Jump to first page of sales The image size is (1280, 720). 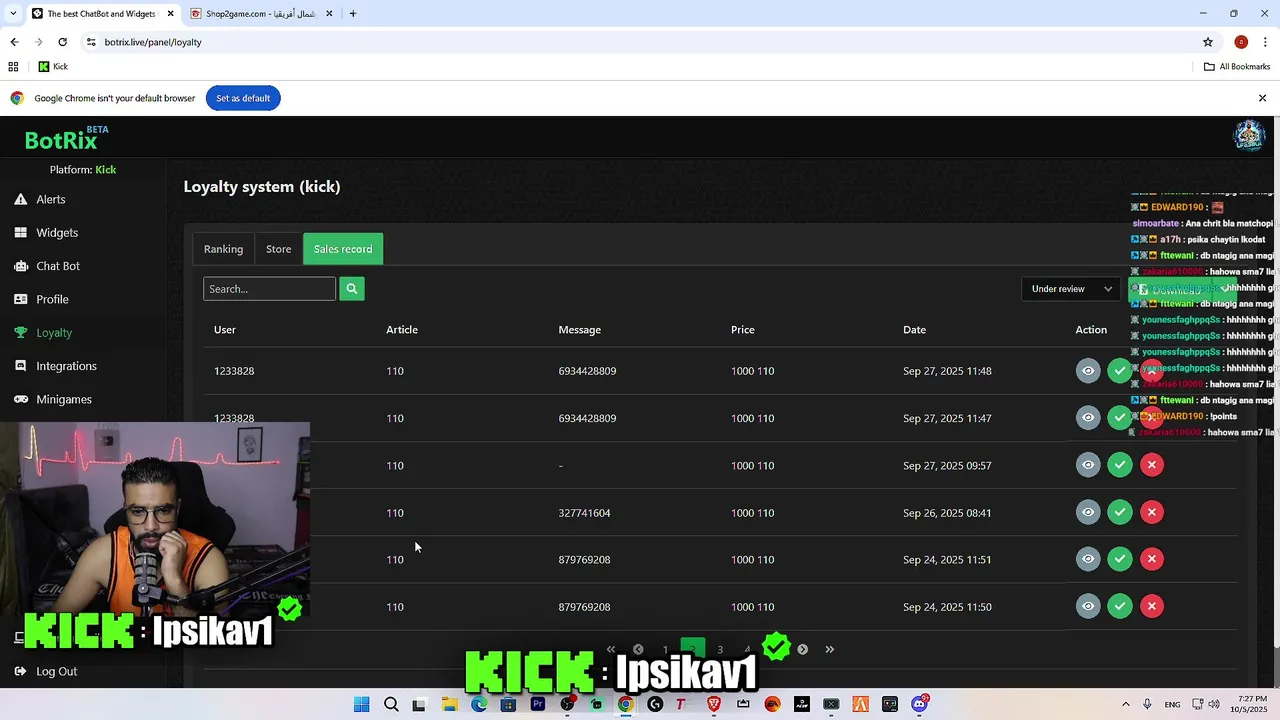[611, 649]
